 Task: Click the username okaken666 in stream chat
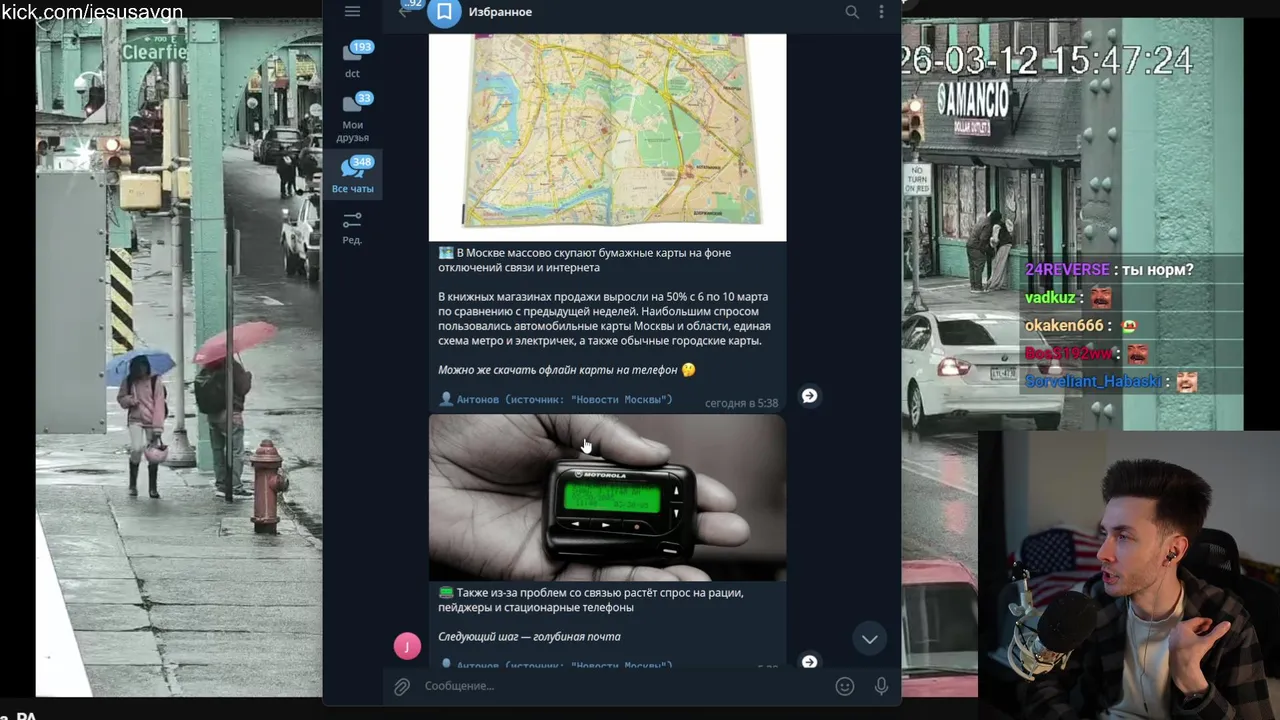coord(1064,326)
